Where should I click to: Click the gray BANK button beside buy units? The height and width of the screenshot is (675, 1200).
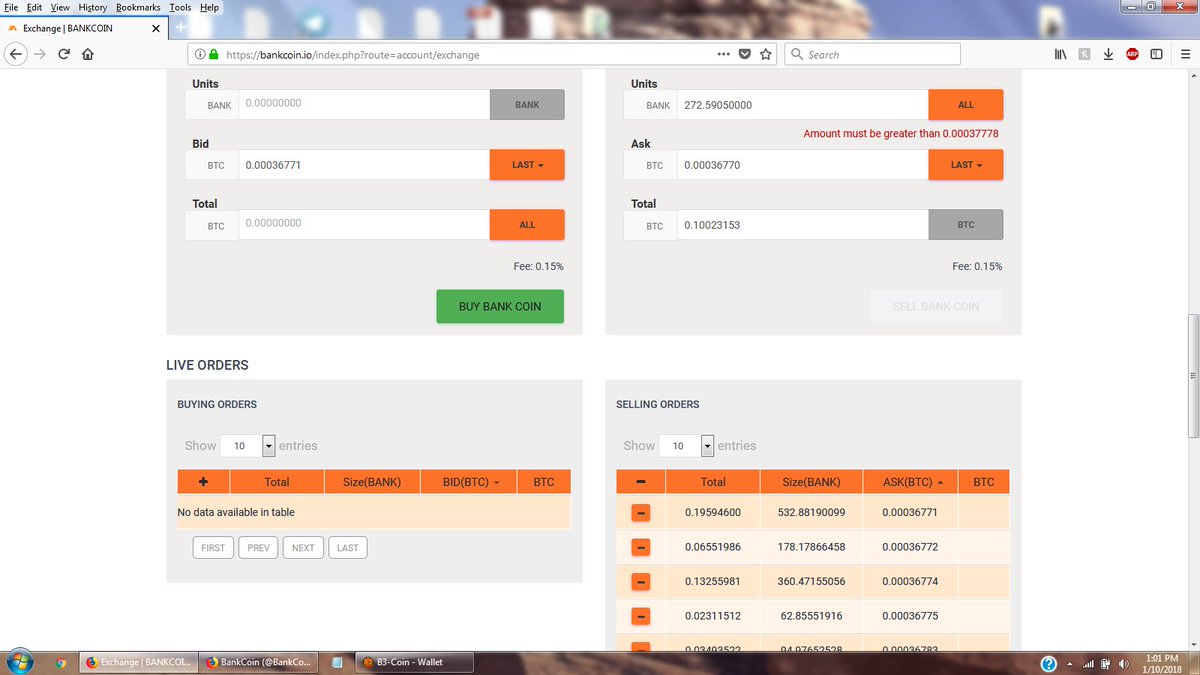(x=527, y=105)
